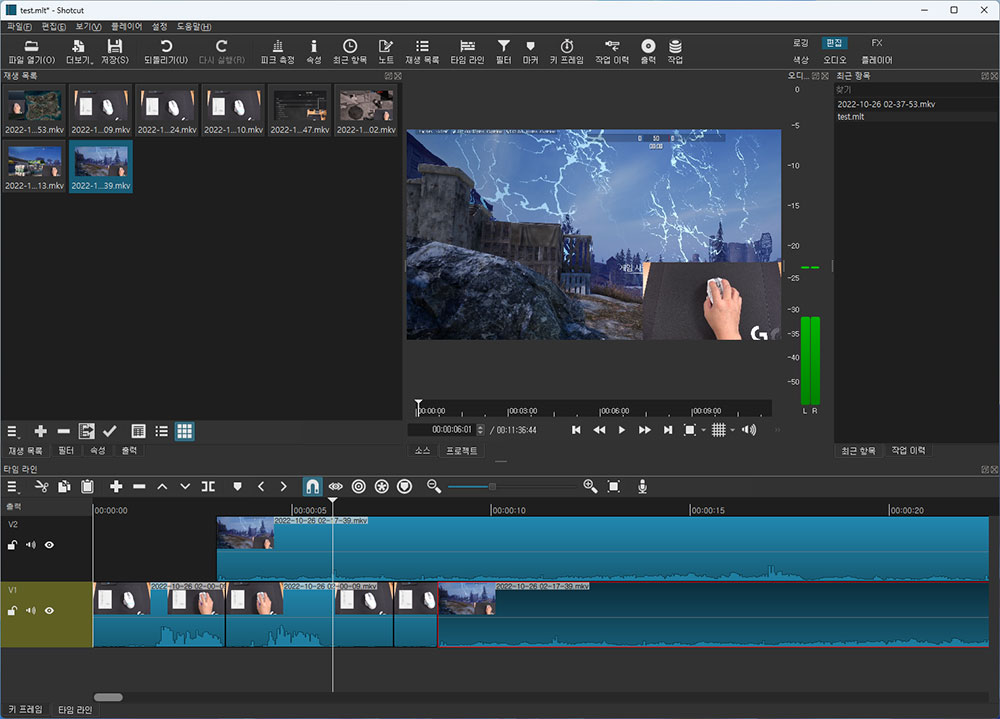Image resolution: width=1000 pixels, height=719 pixels.
Task: Add a marker on the timeline toolbar
Action: point(237,487)
